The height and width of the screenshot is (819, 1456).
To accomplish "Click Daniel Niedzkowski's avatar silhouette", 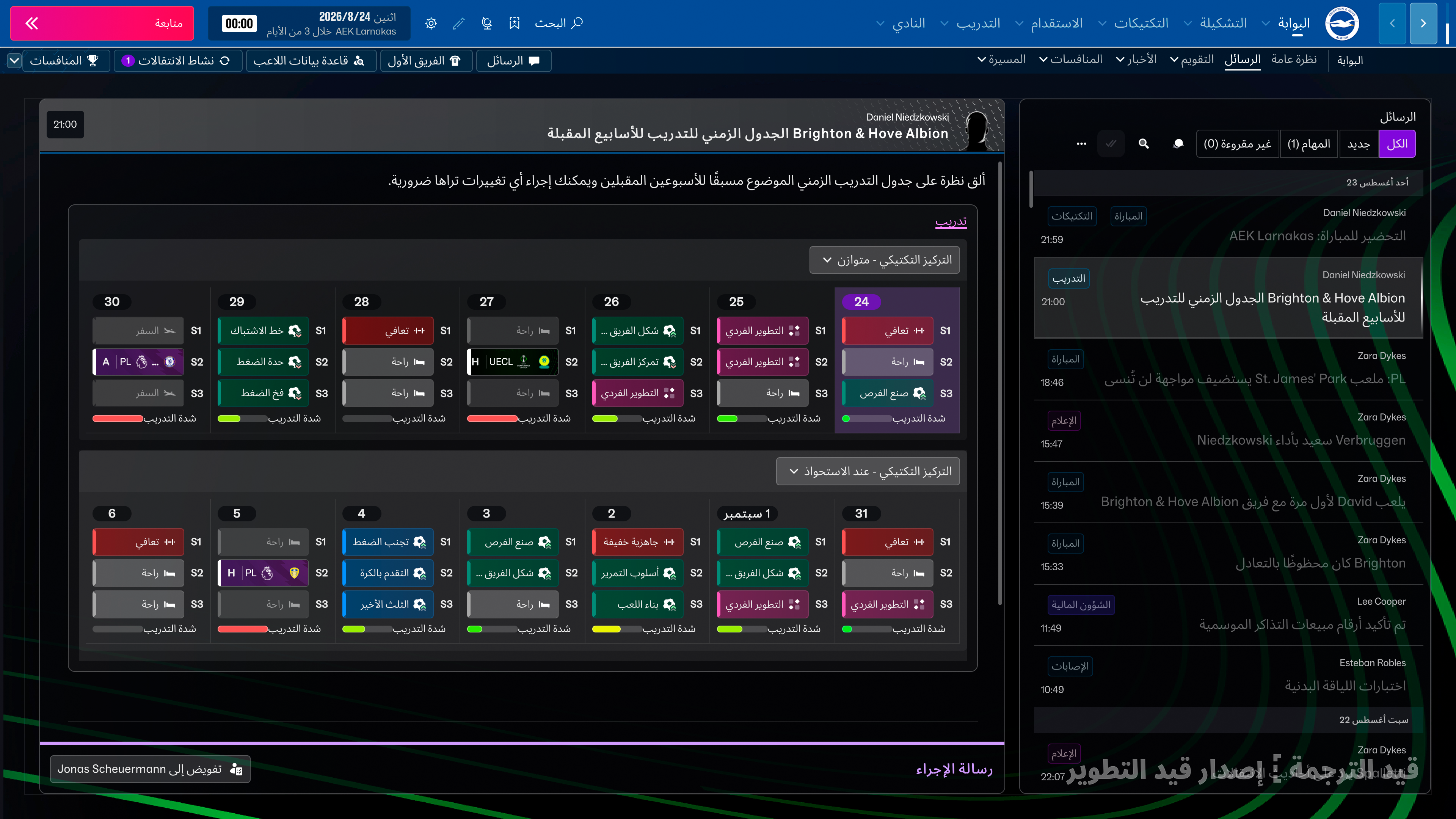I will coord(977,131).
